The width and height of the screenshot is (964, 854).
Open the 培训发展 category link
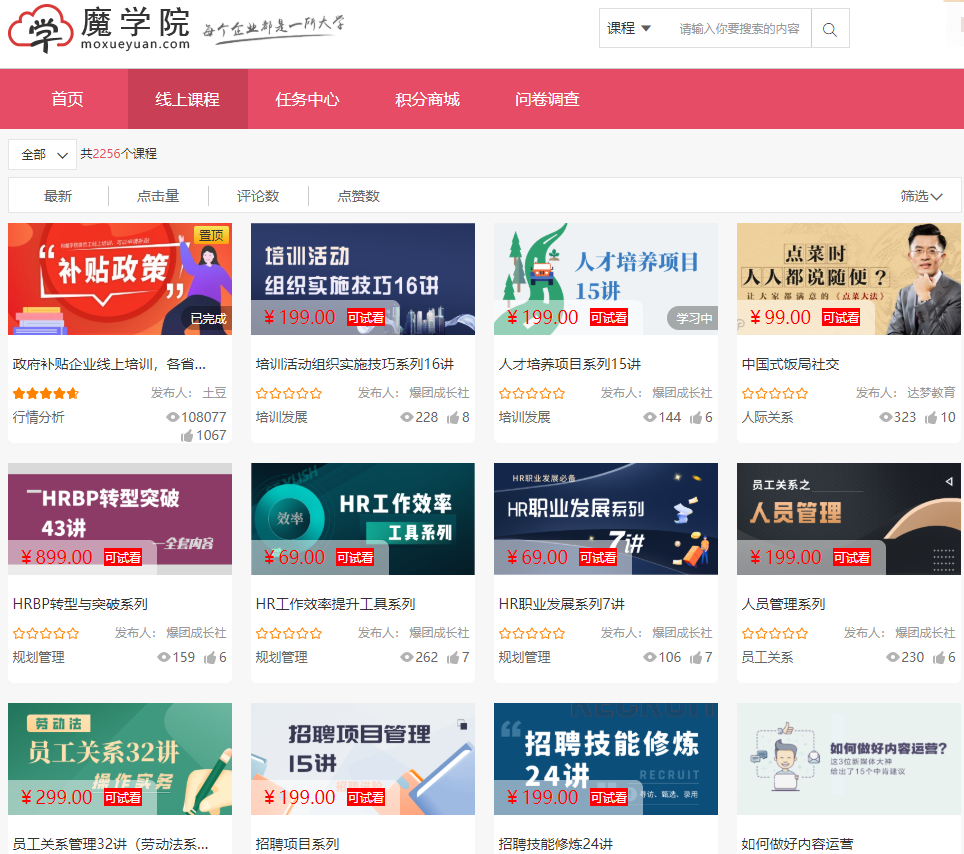point(279,417)
